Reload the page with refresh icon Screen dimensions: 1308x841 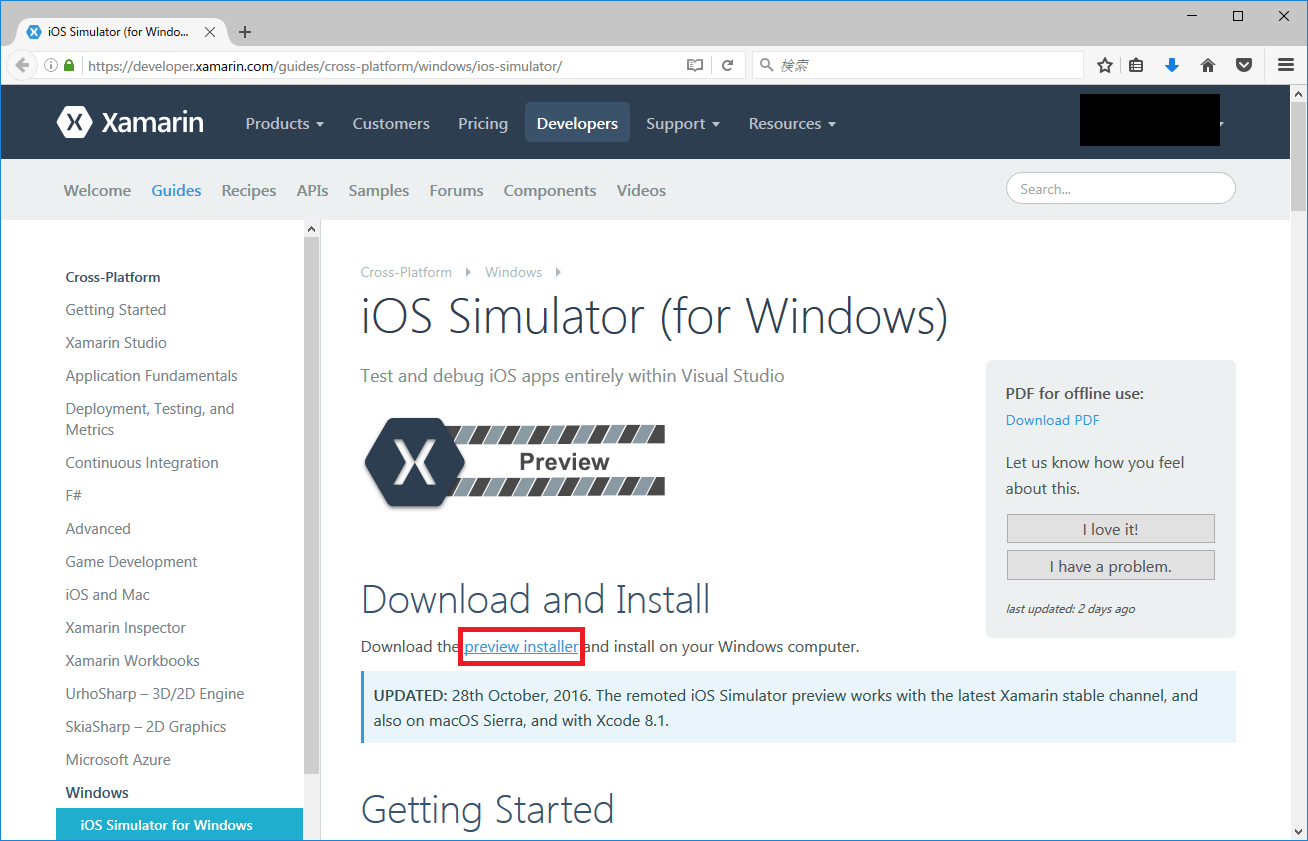coord(728,65)
